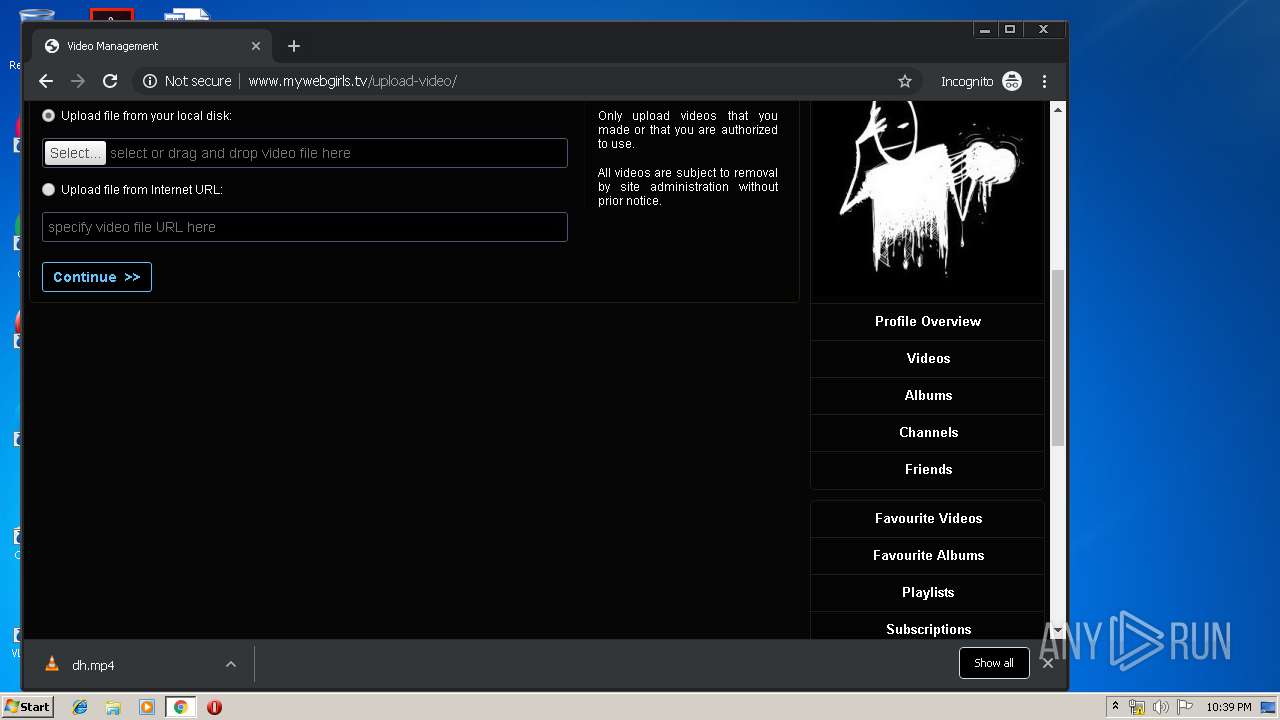Viewport: 1280px width, 720px height.
Task: Open Internet Explorer from the taskbar
Action: [80, 707]
